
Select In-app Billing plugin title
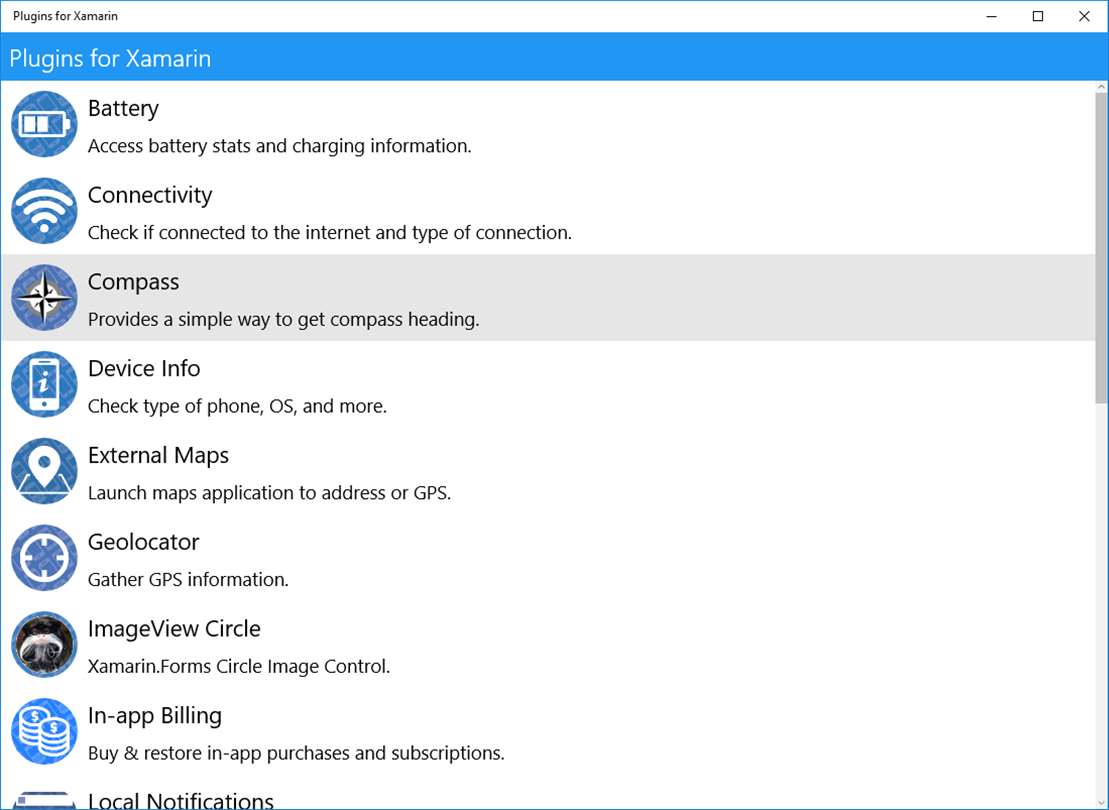155,716
